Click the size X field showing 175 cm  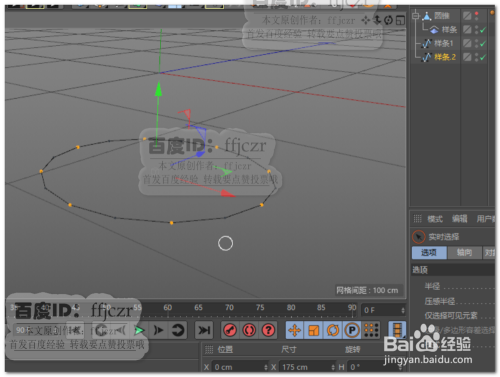[x=307, y=367]
